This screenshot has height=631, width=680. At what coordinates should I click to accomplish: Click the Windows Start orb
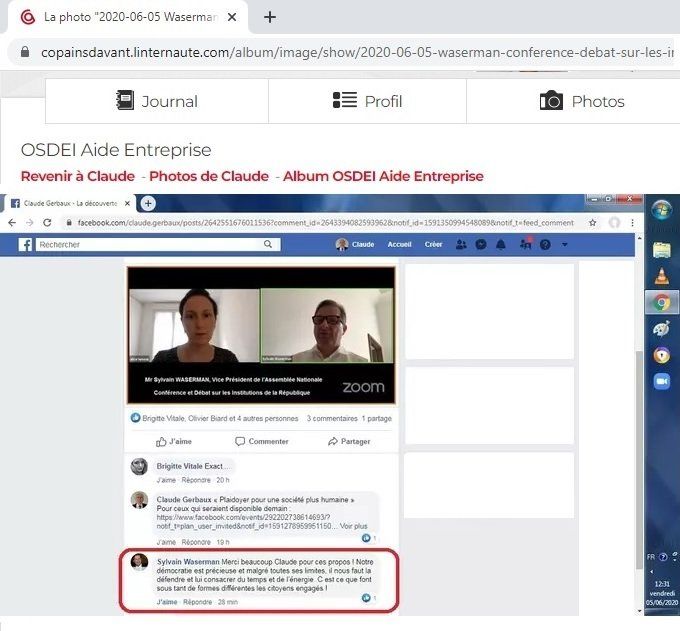click(661, 210)
